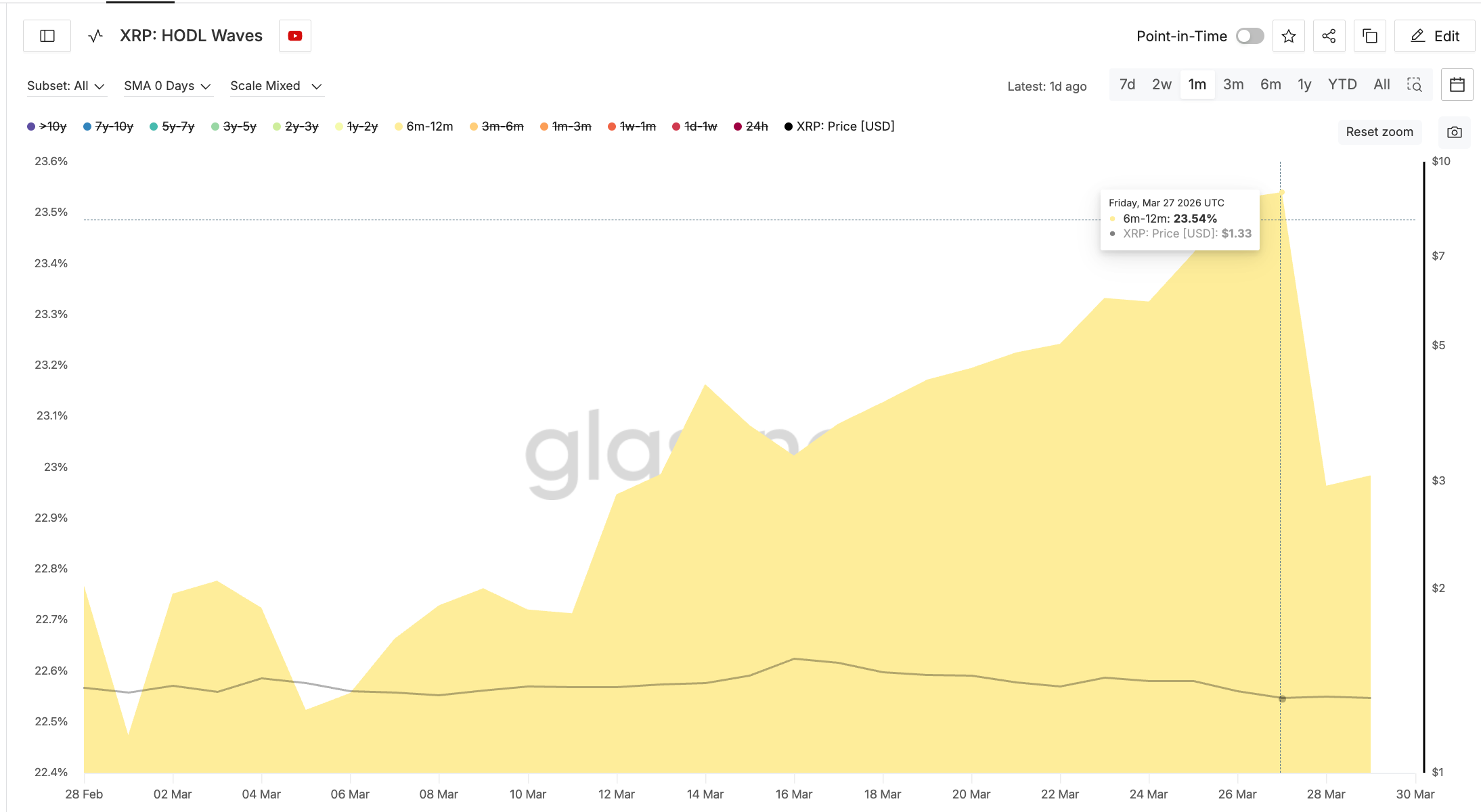Enable the Point-in-Time switch
1481x812 pixels.
(x=1250, y=36)
